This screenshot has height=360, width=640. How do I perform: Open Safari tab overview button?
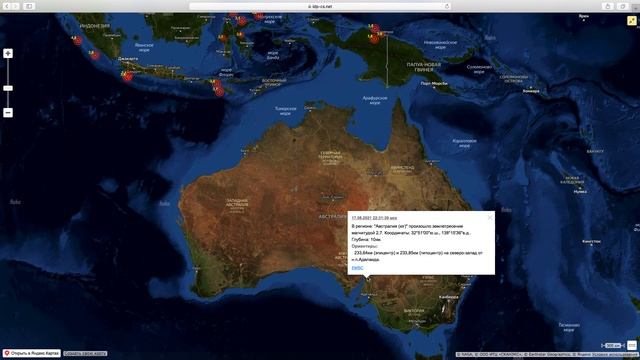click(x=623, y=6)
